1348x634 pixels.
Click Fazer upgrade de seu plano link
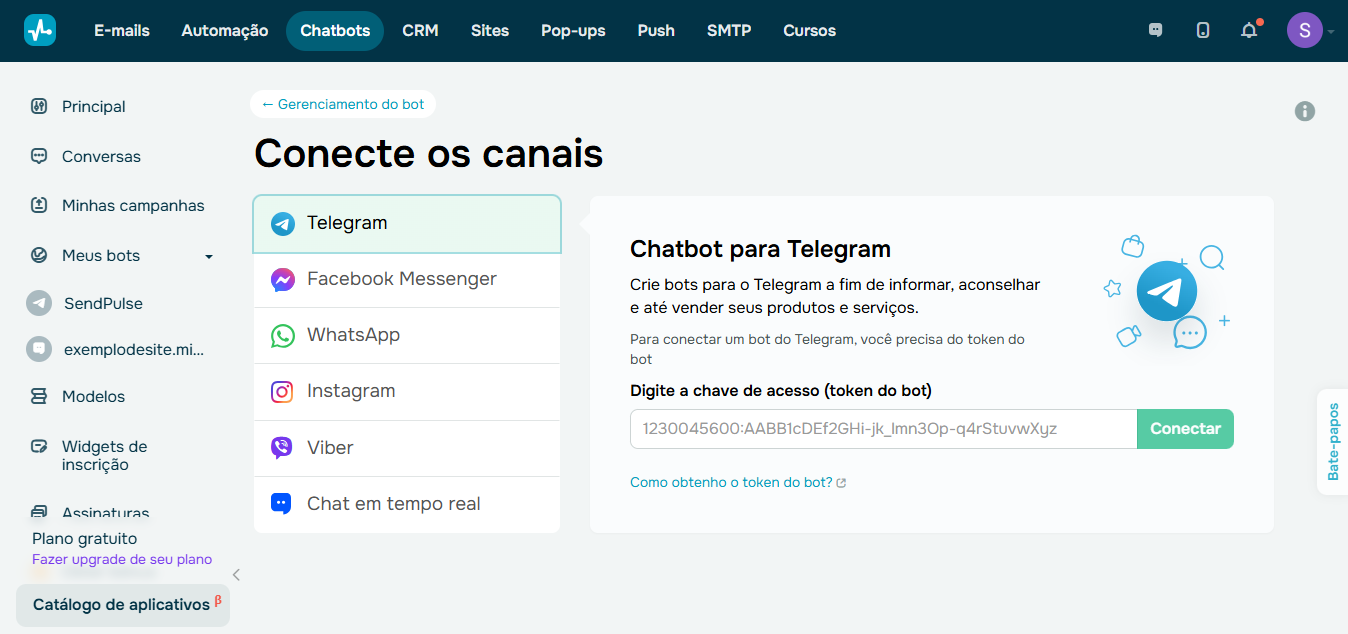(122, 559)
